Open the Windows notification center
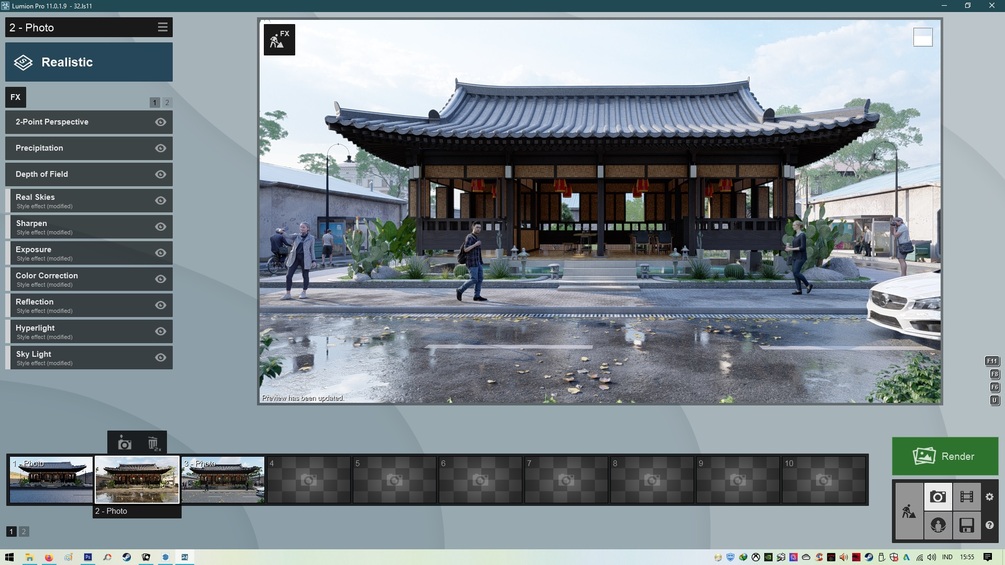The width and height of the screenshot is (1005, 565). point(988,557)
